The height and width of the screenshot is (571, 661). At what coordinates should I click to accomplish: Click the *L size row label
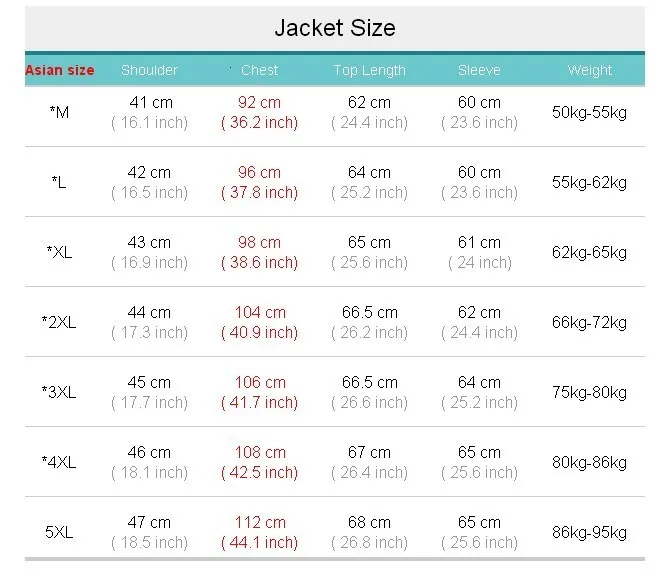click(x=60, y=182)
